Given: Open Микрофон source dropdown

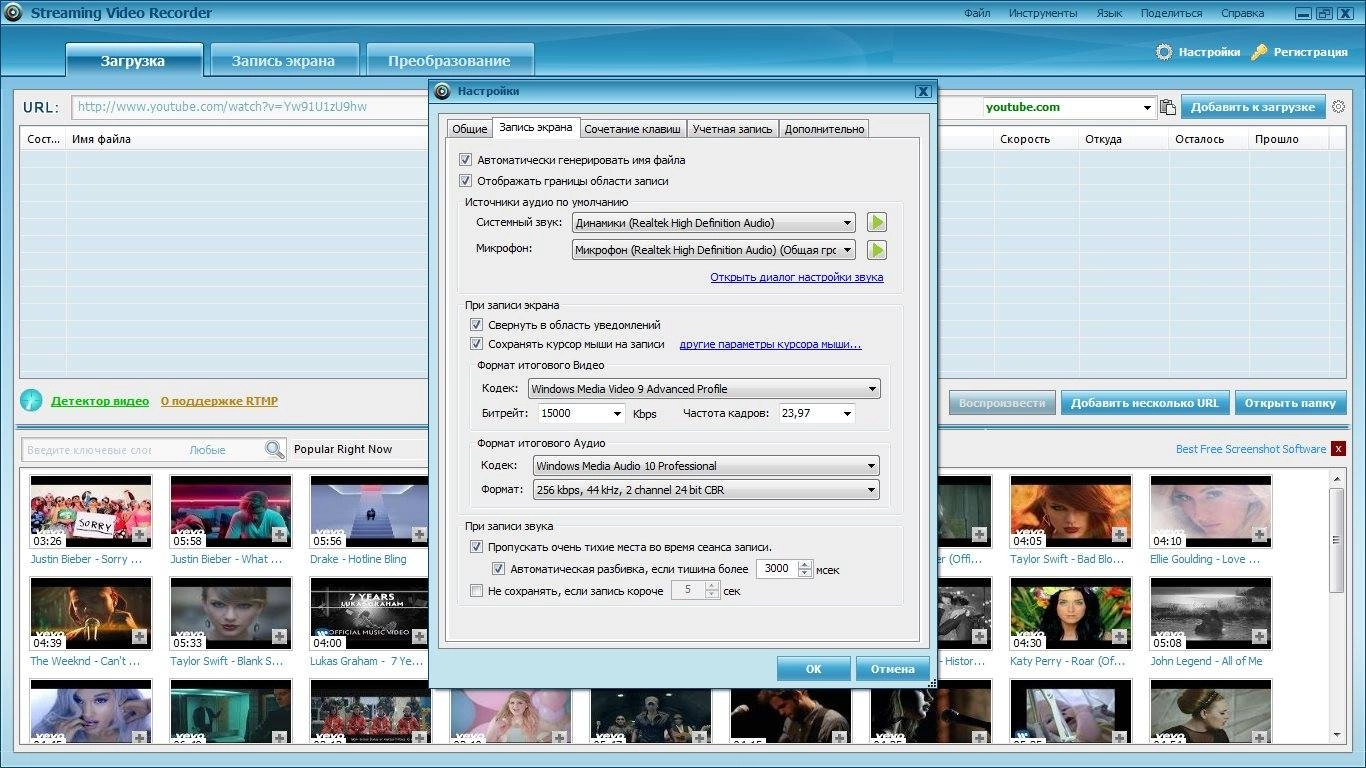Looking at the screenshot, I should 714,250.
